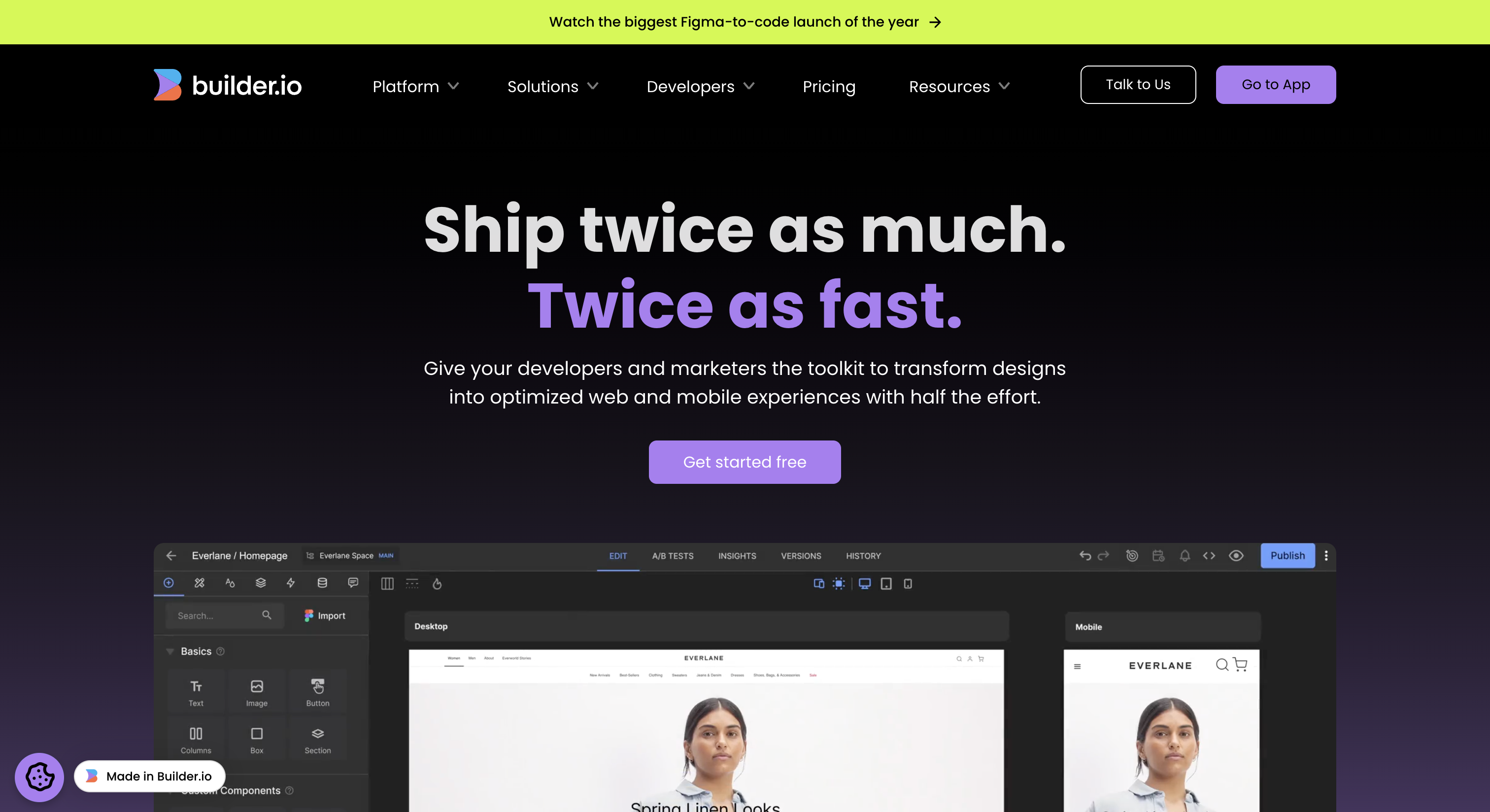
Task: Click Get started free button
Action: [x=745, y=462]
